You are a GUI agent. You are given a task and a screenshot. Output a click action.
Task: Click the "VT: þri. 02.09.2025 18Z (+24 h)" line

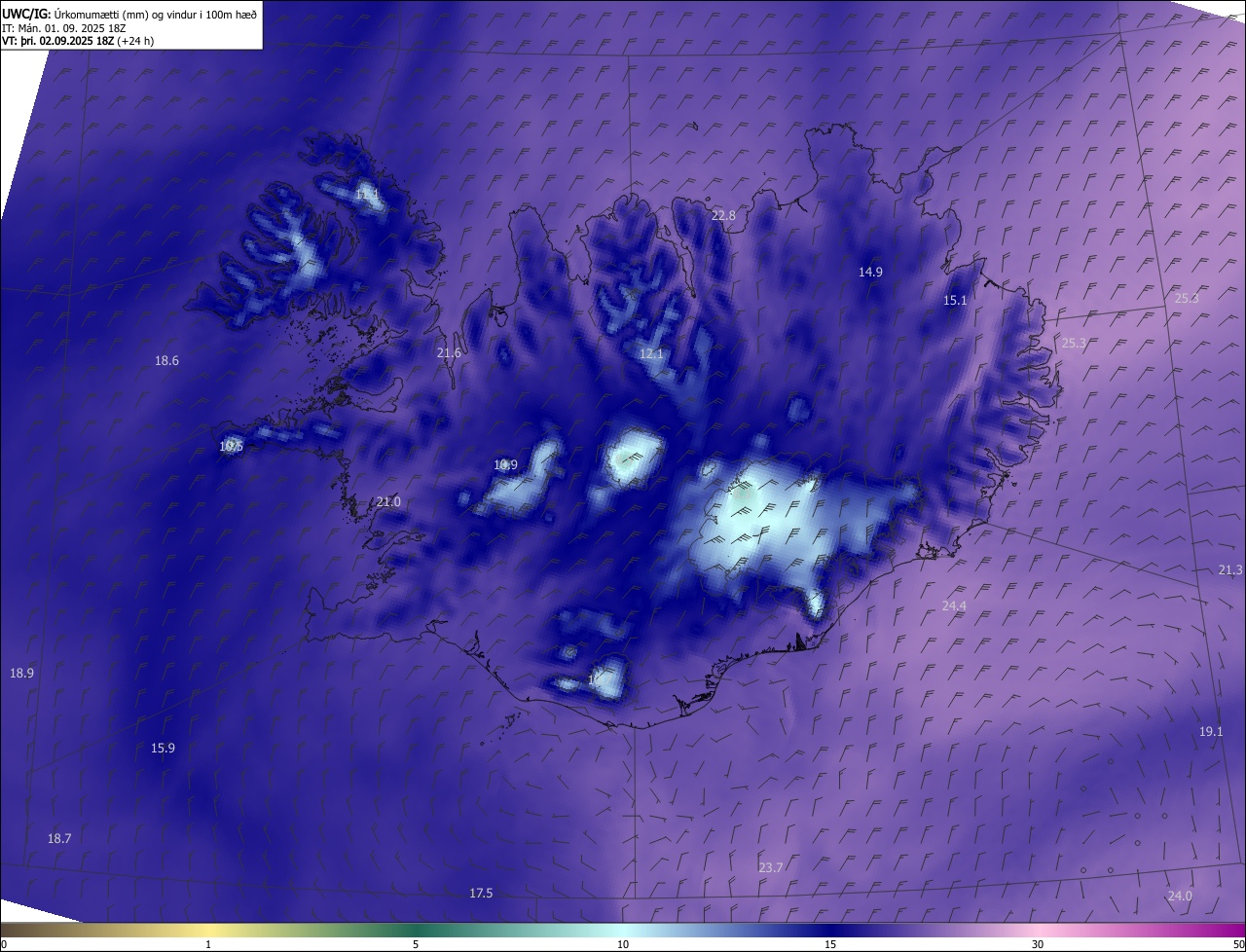(x=78, y=41)
